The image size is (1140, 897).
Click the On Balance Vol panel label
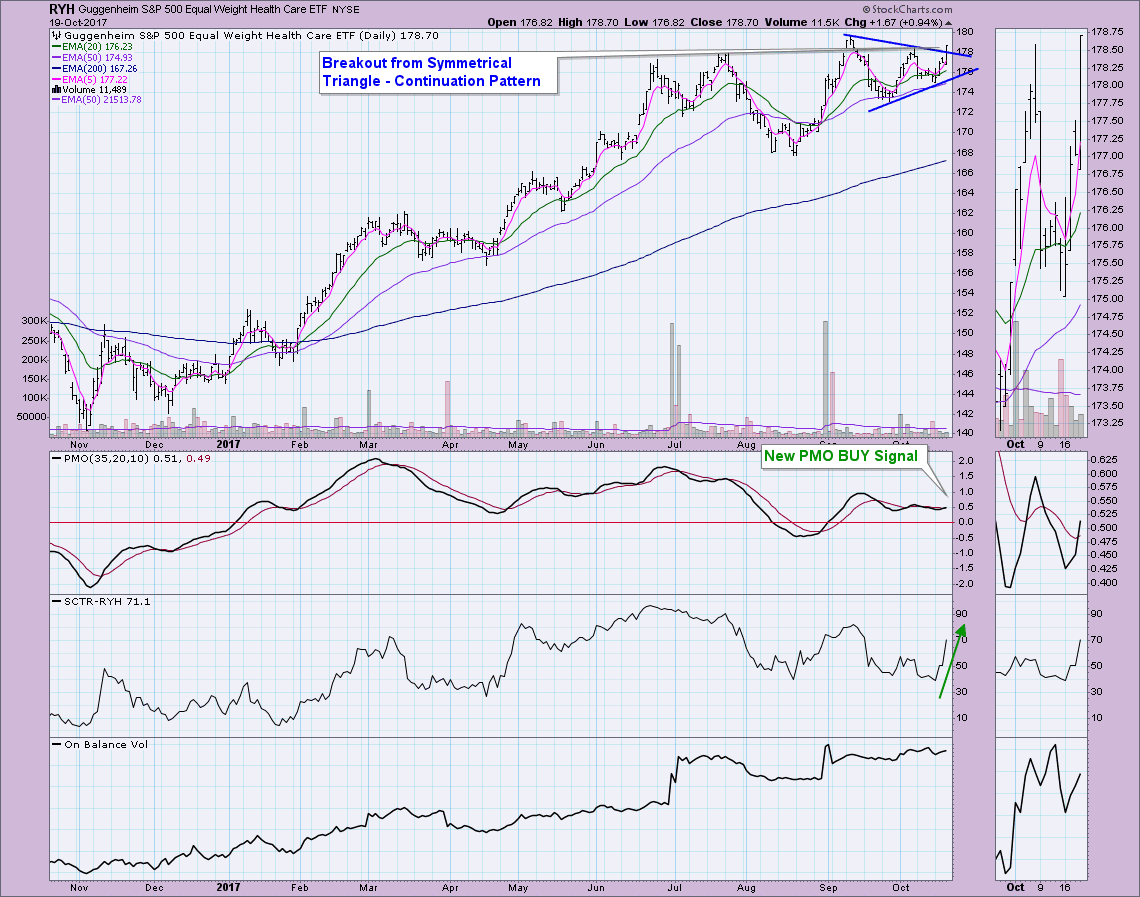tap(92, 744)
